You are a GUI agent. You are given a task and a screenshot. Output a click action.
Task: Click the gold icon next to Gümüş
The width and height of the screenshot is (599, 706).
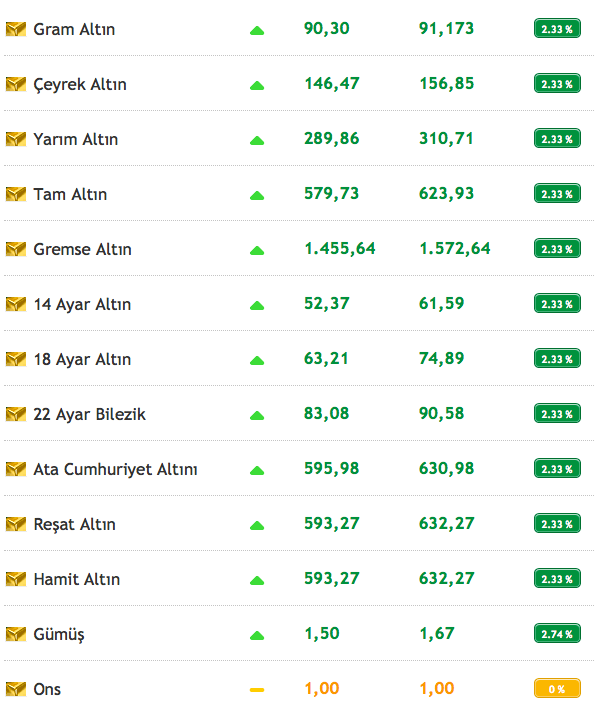(16, 634)
